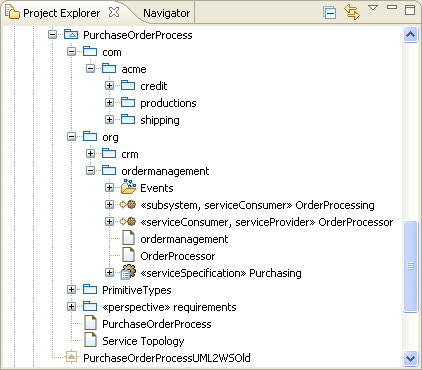This screenshot has width=422, height=370.
Task: Select the crm label
Action: 130,155
